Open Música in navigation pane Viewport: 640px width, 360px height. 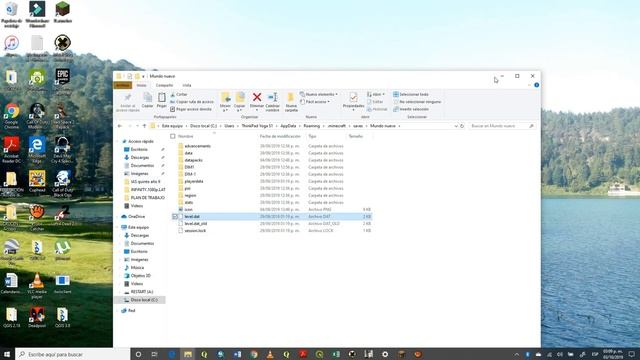click(x=137, y=268)
